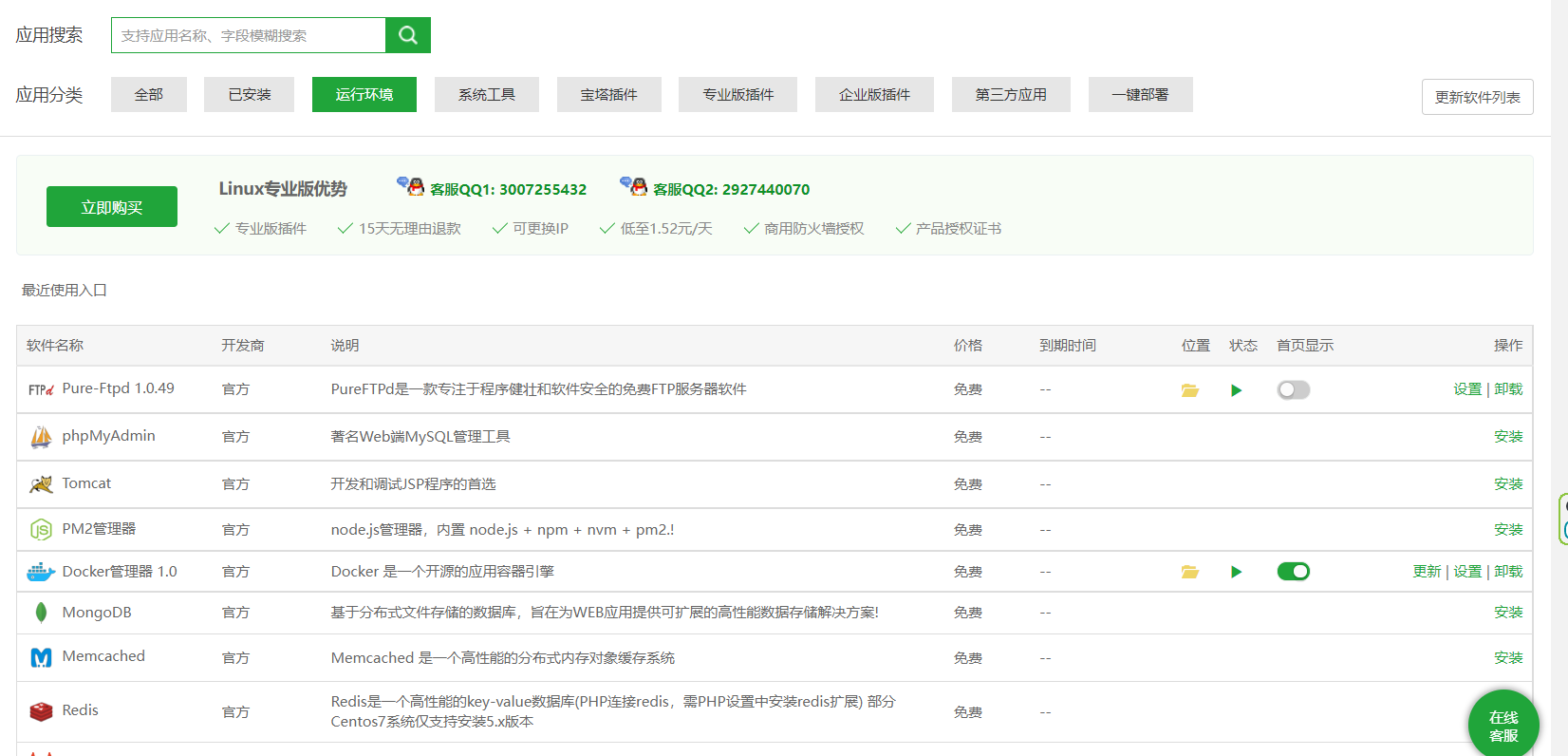The height and width of the screenshot is (756, 1568).
Task: Open the Pure-Ftpd folder location icon
Action: (1190, 390)
